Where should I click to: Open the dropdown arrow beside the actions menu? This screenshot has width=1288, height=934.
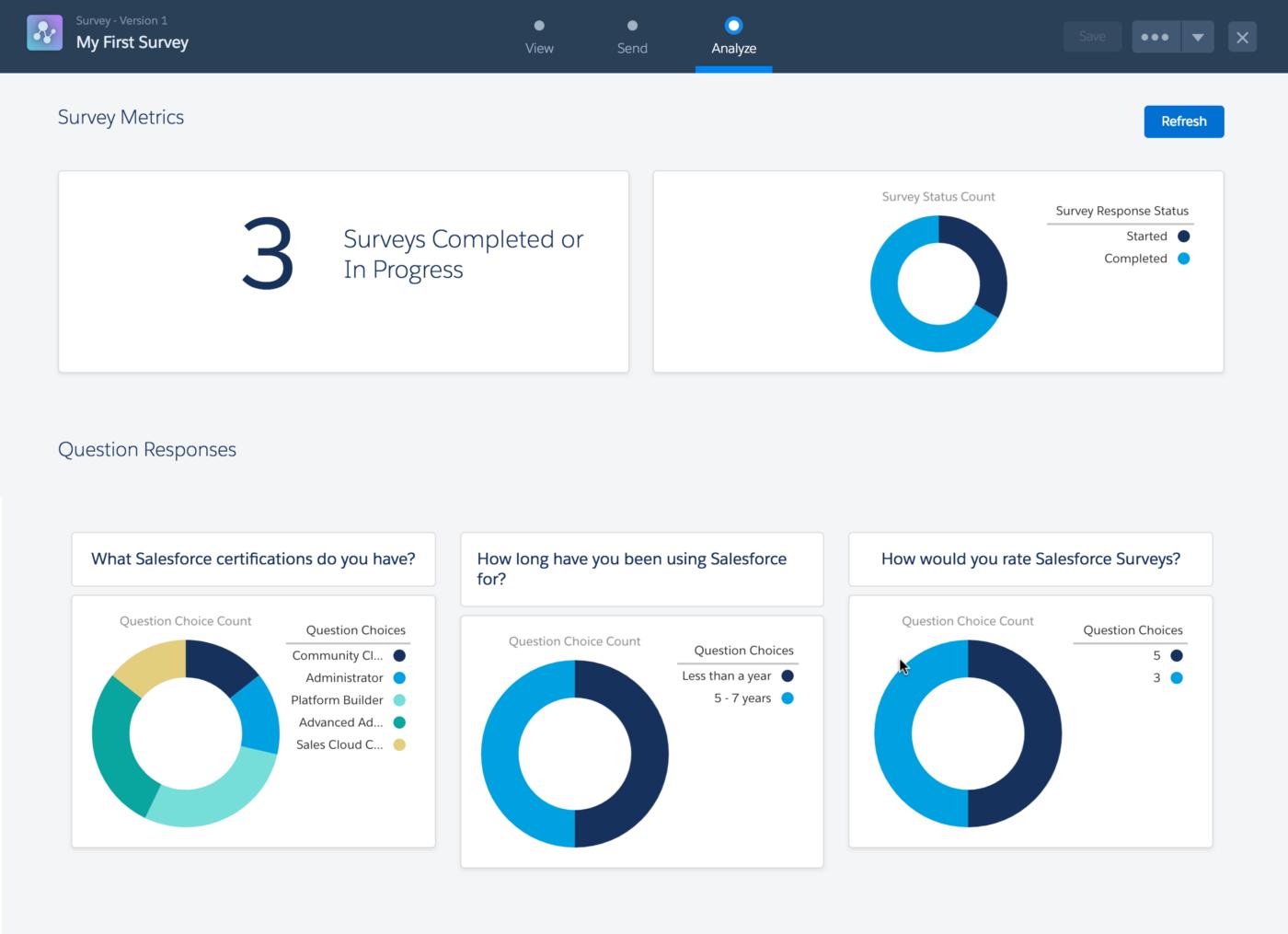pyautogui.click(x=1198, y=36)
